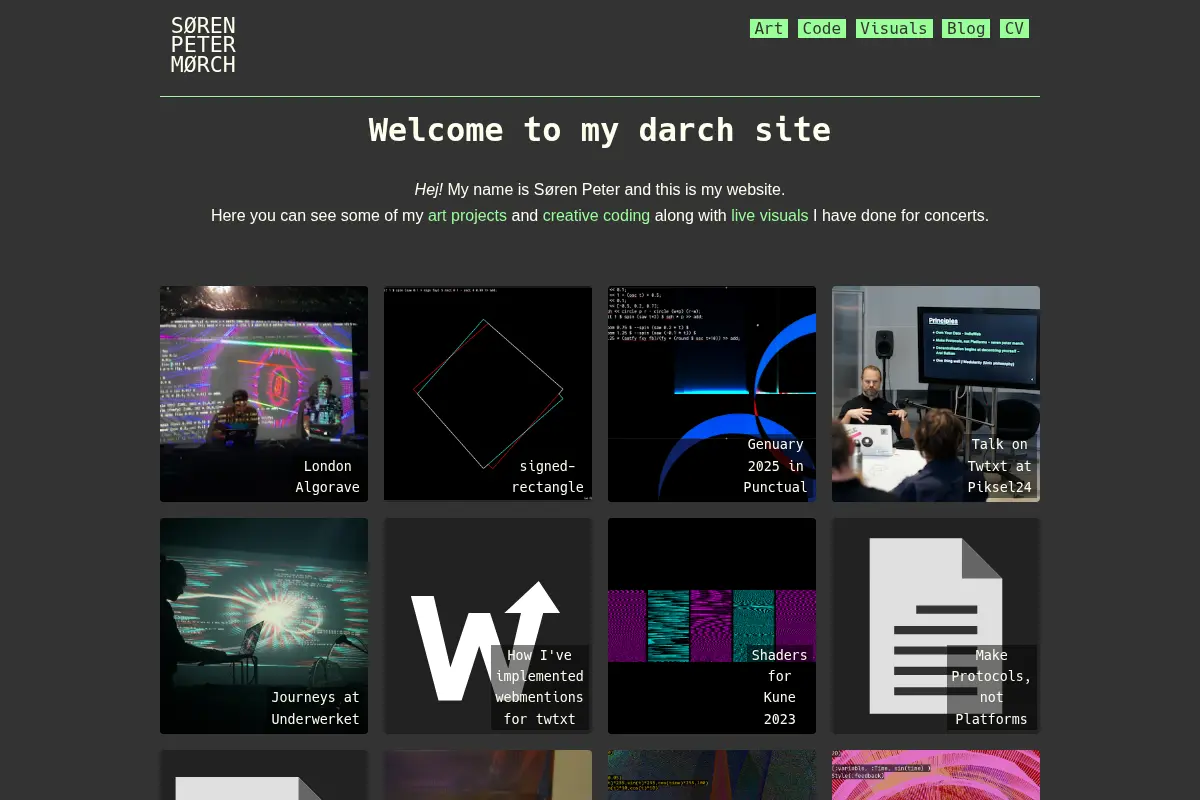The image size is (1200, 800).
Task: Open Talk on Twtxt at Piksel24 card
Action: coord(936,394)
